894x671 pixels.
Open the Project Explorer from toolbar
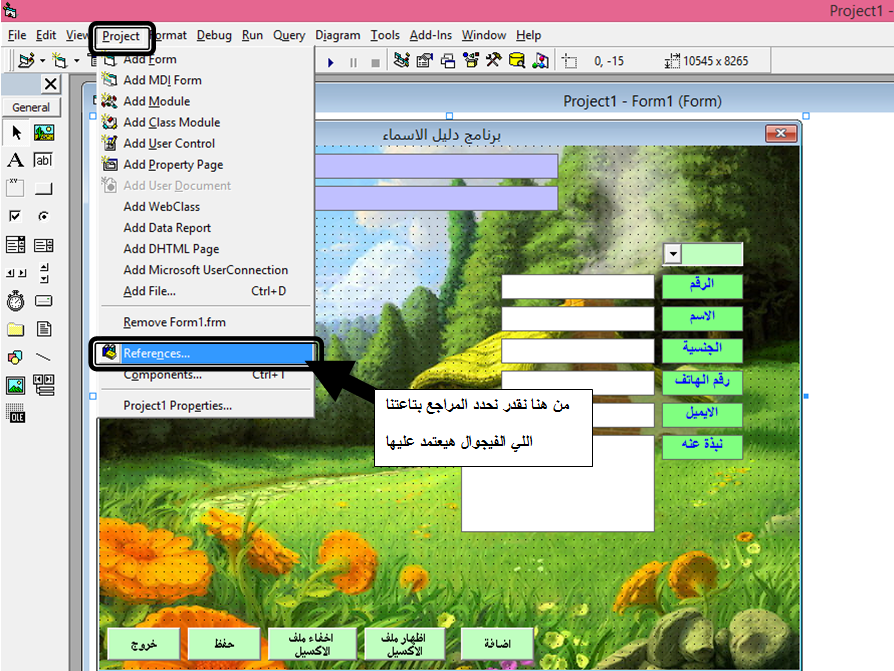tap(401, 60)
